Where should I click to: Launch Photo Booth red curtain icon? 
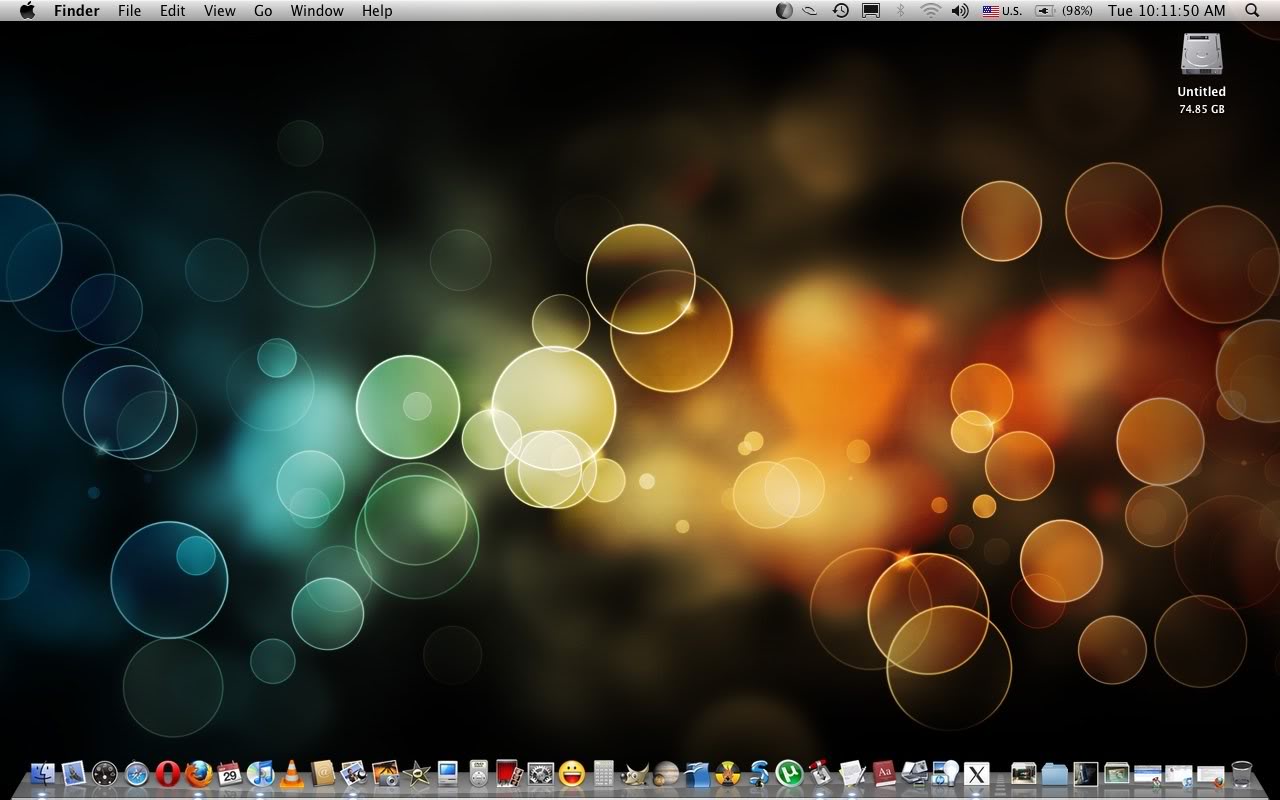click(509, 773)
